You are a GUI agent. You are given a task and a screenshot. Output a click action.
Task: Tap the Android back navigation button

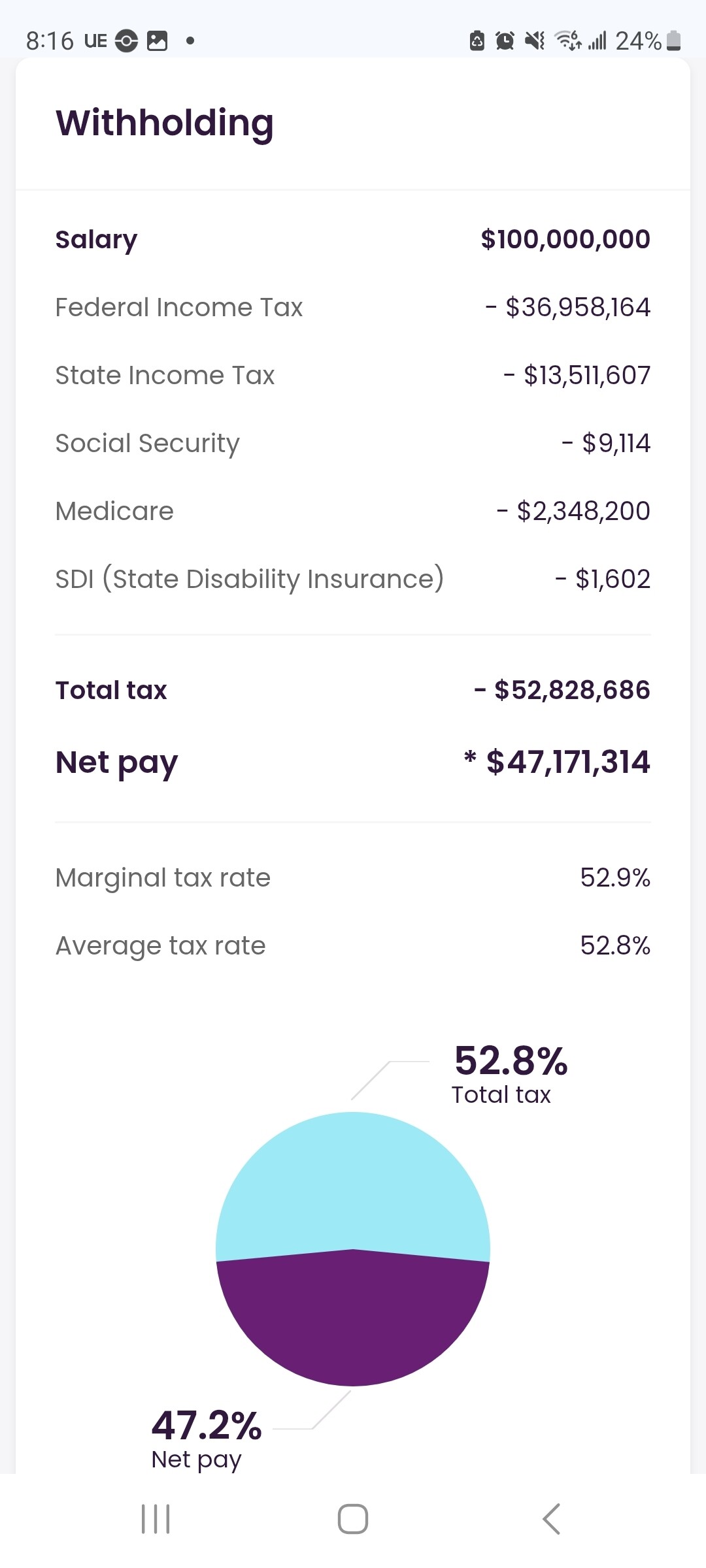point(551,1518)
